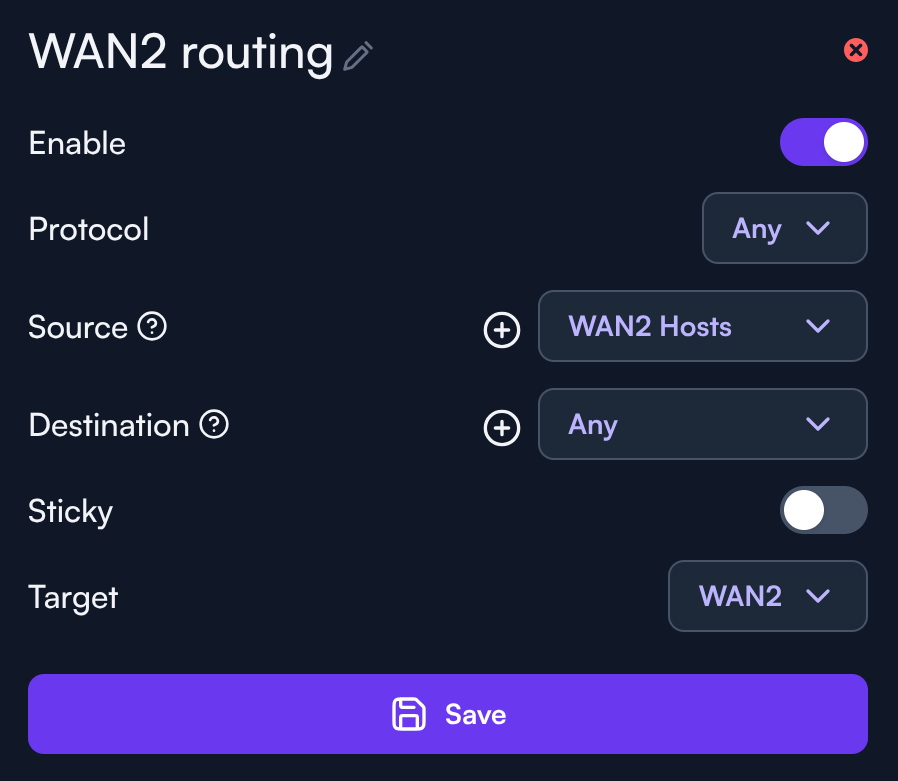The height and width of the screenshot is (781, 898).
Task: Click the help icon beside Destination
Action: 214,425
